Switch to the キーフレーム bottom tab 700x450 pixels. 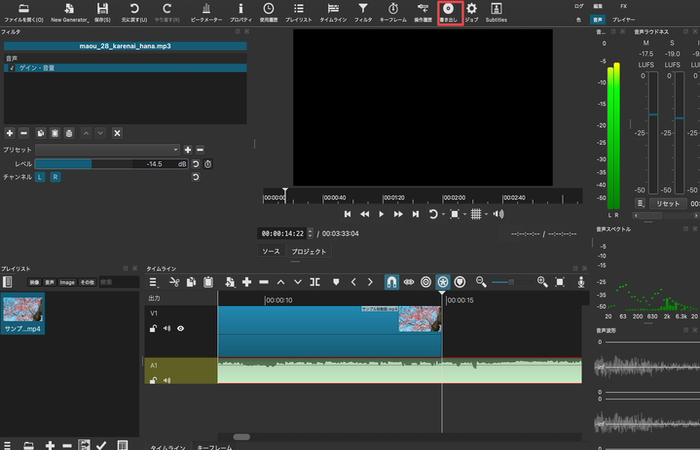pos(215,446)
